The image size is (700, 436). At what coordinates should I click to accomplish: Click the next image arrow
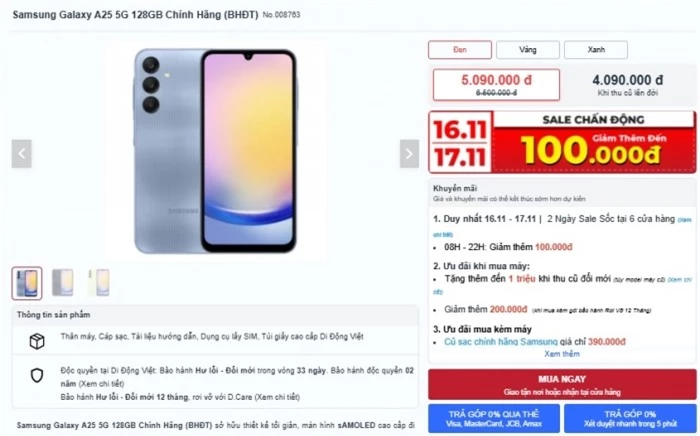pos(409,154)
